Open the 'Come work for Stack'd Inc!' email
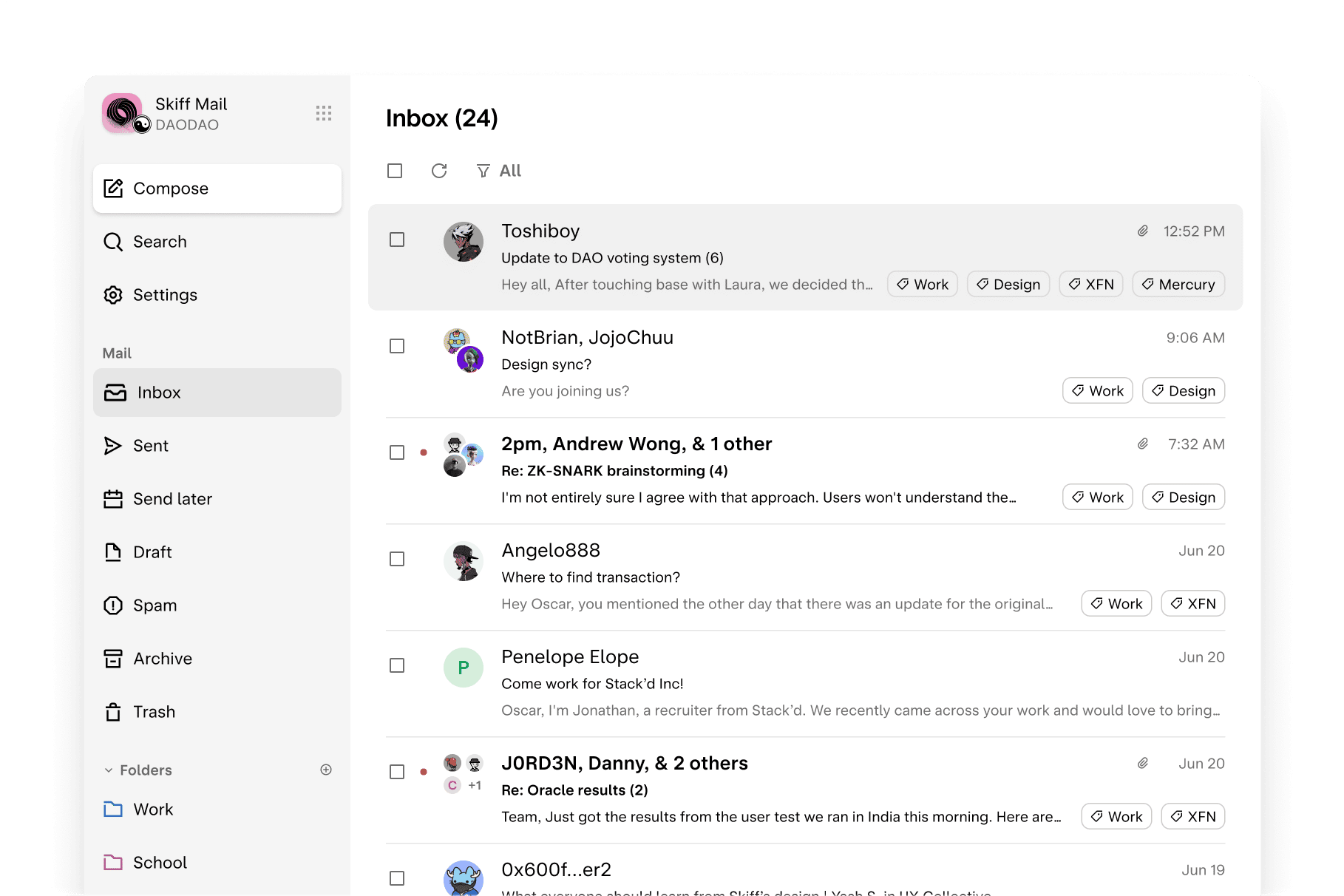The width and height of the screenshot is (1344, 896). pyautogui.click(x=805, y=684)
